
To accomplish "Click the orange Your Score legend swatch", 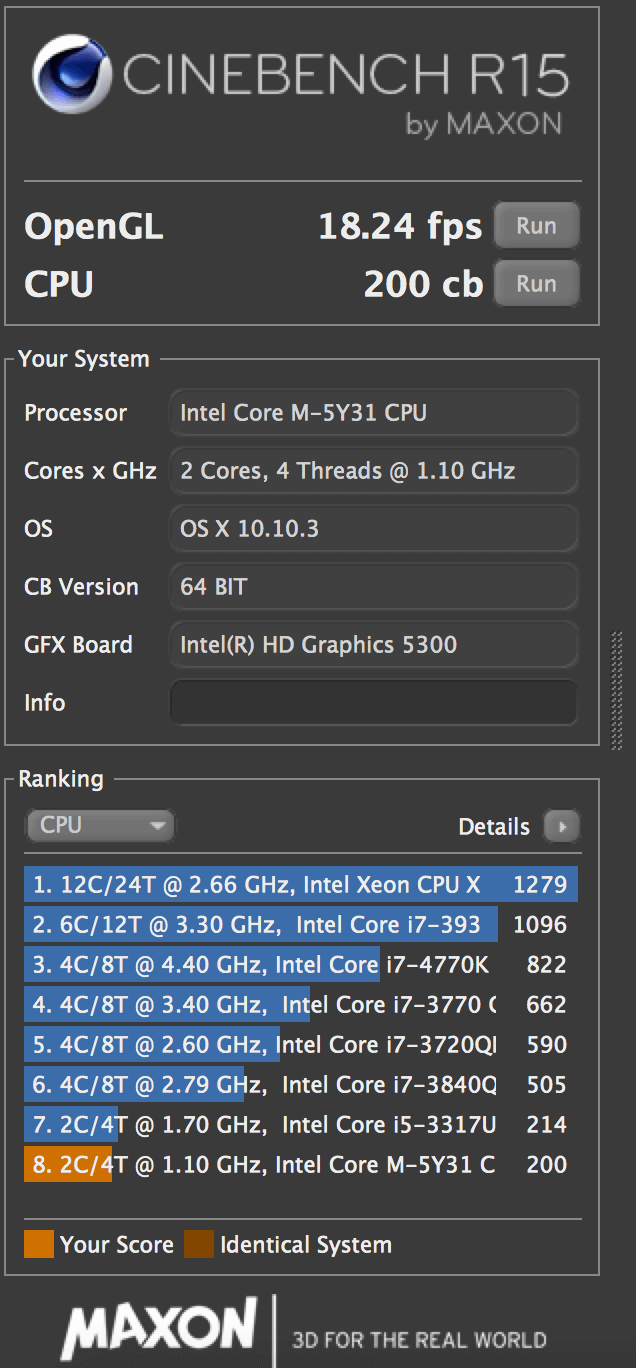I will pyautogui.click(x=39, y=1245).
